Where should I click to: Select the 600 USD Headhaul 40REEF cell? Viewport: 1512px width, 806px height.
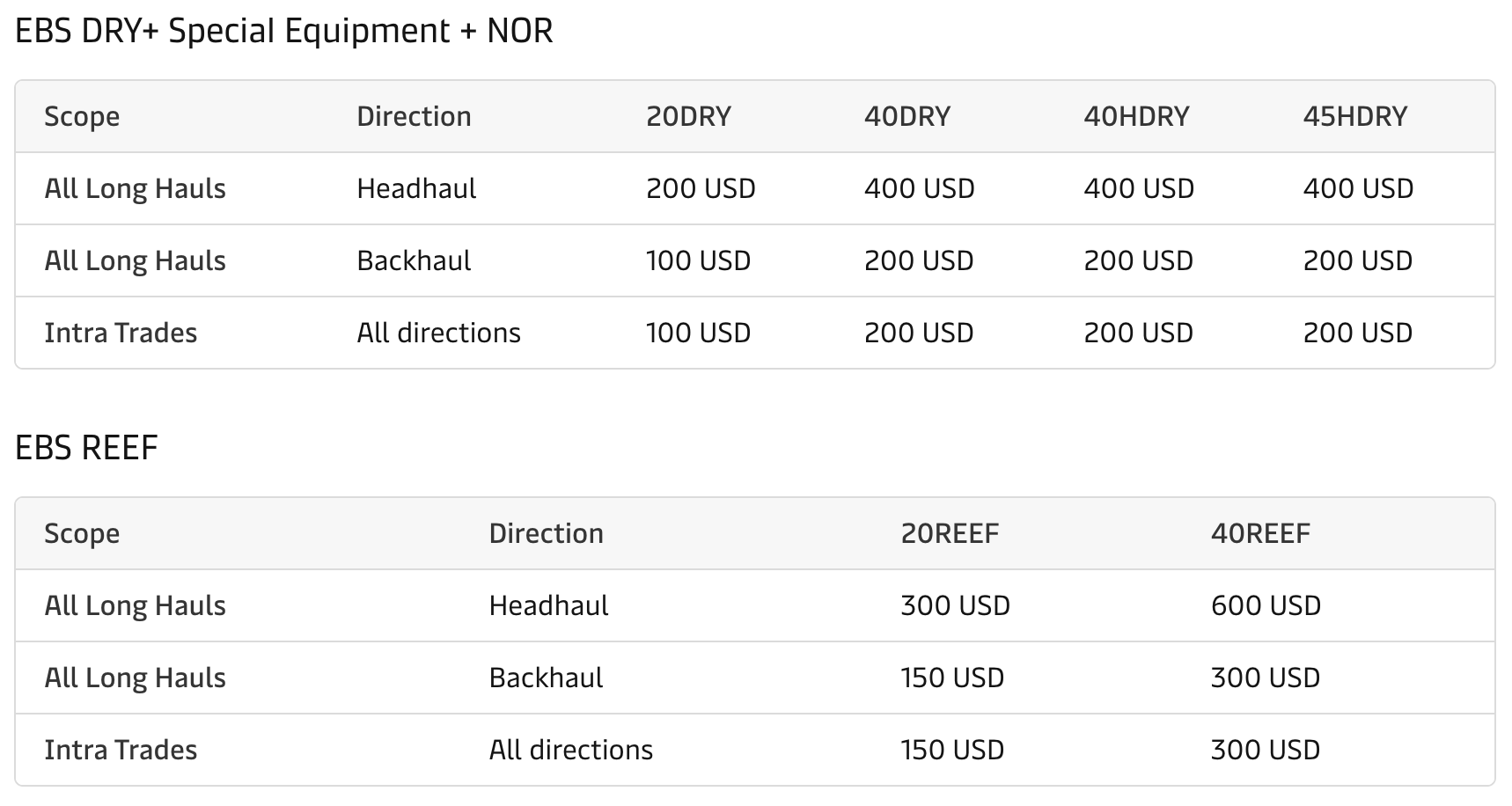click(x=1266, y=606)
